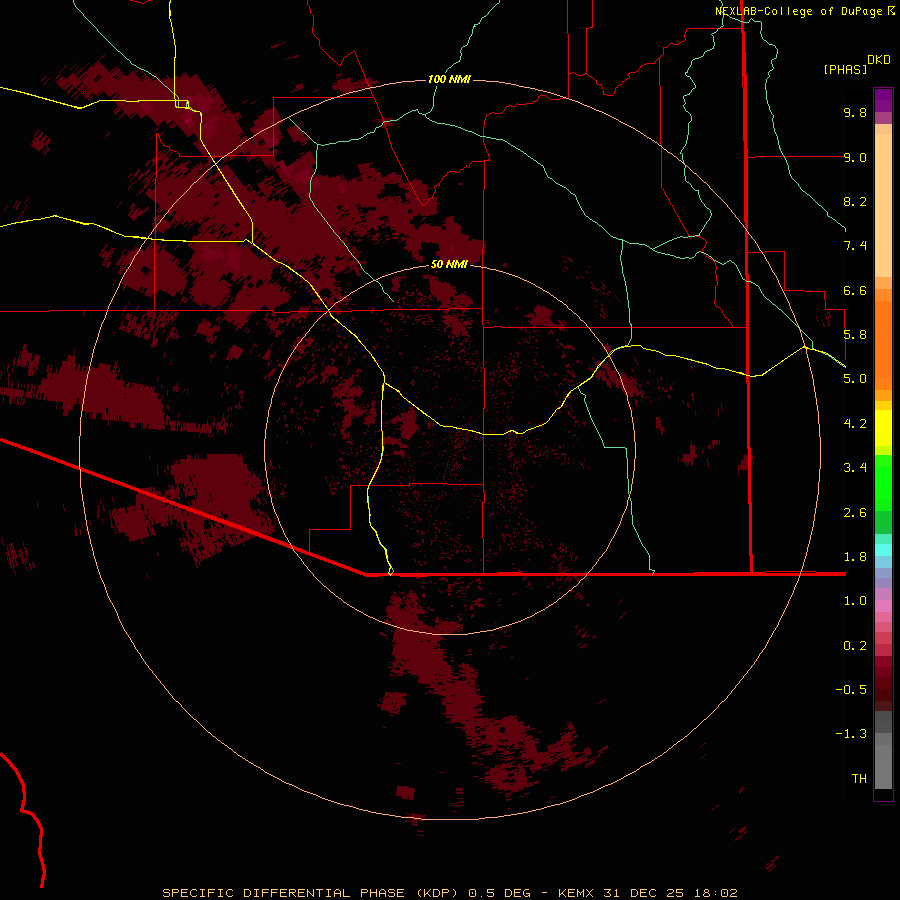Click the 5.8 legend value
Screen dimensions: 900x900
click(855, 335)
